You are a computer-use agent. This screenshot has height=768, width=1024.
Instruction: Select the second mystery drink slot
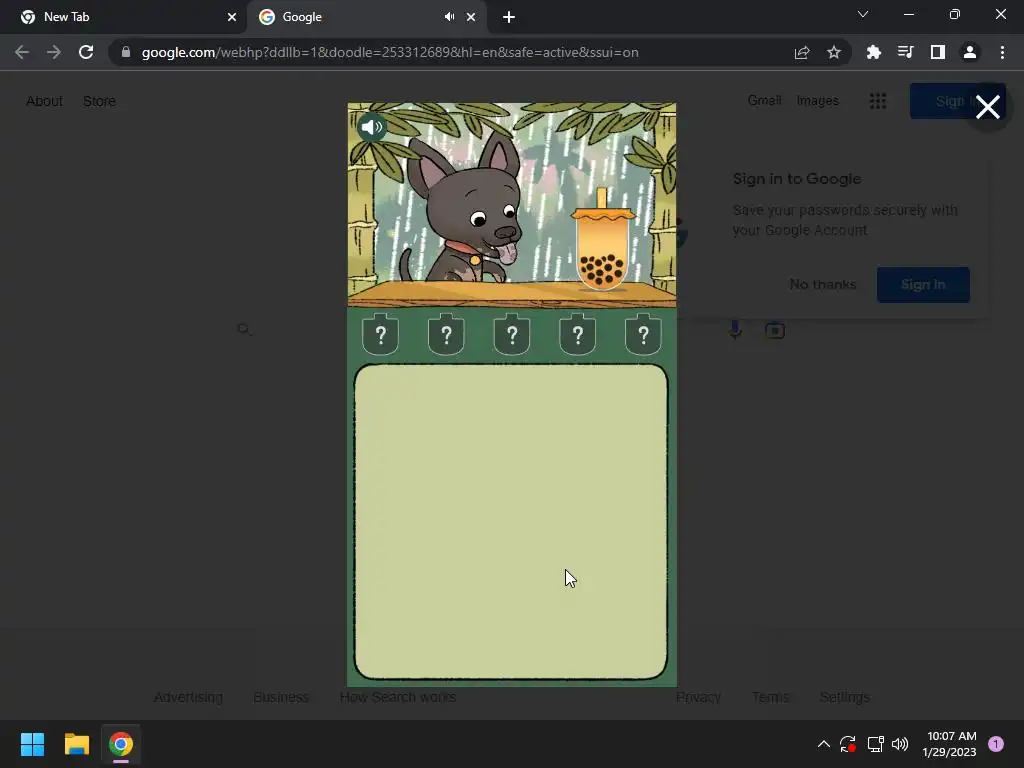pyautogui.click(x=446, y=334)
